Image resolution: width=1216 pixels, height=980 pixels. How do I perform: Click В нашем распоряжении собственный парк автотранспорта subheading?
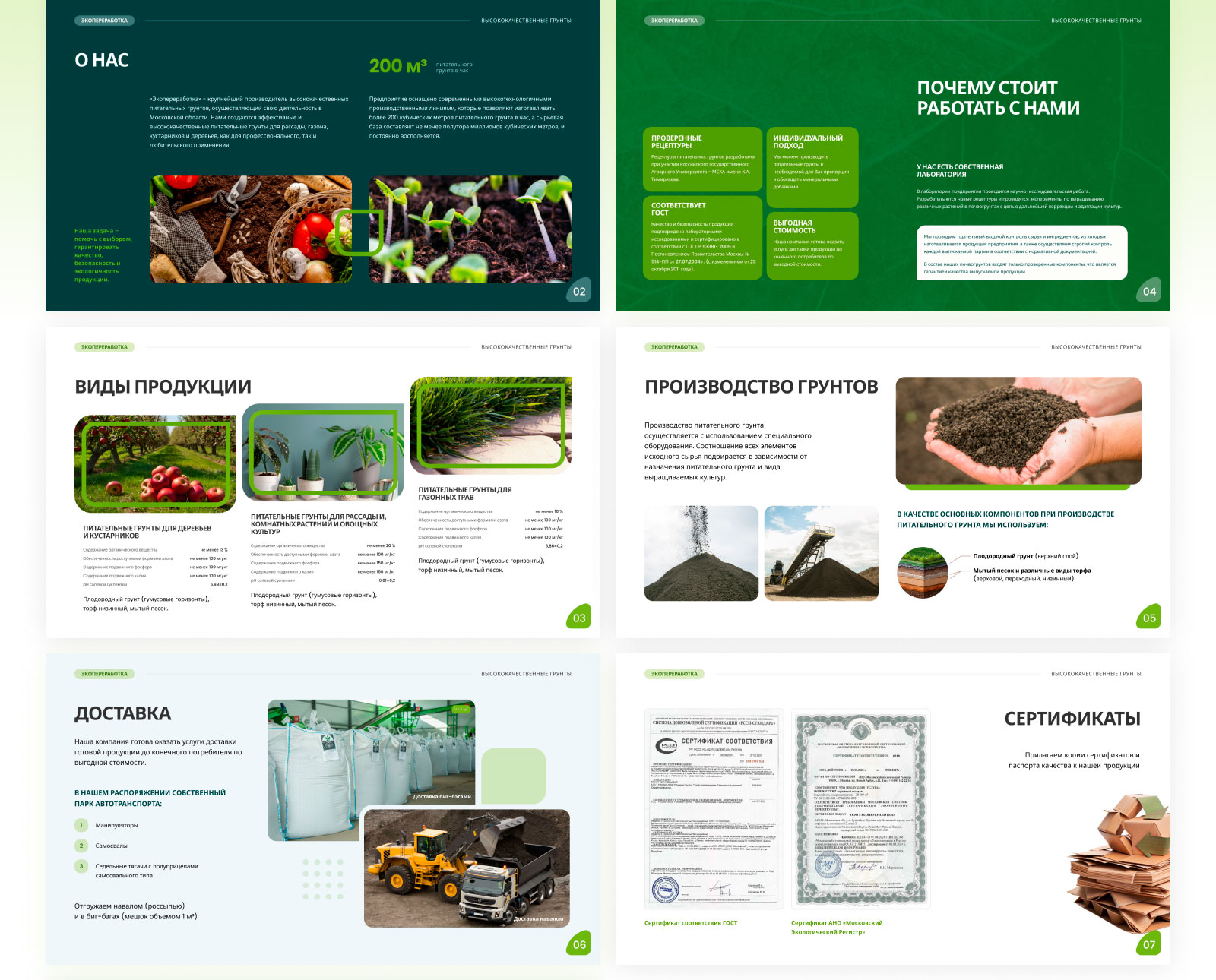coord(150,798)
